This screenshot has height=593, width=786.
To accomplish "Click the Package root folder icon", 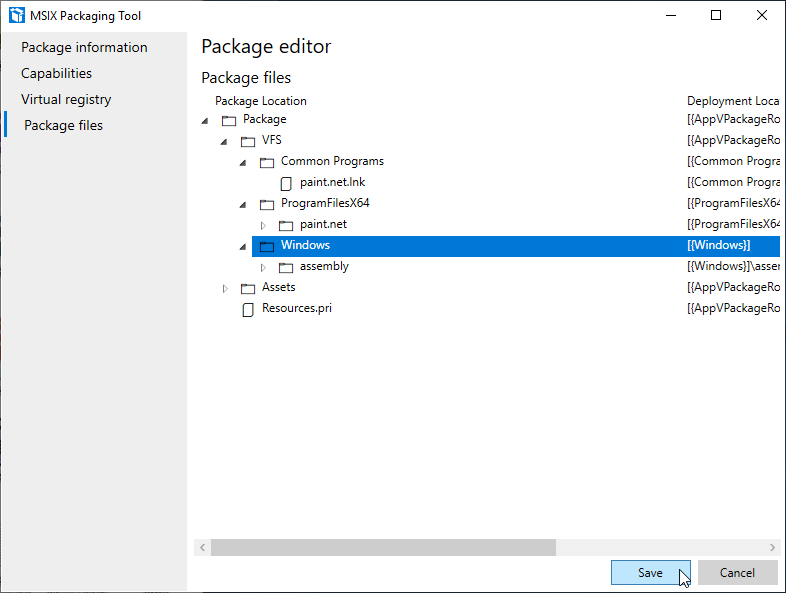I will click(x=229, y=120).
